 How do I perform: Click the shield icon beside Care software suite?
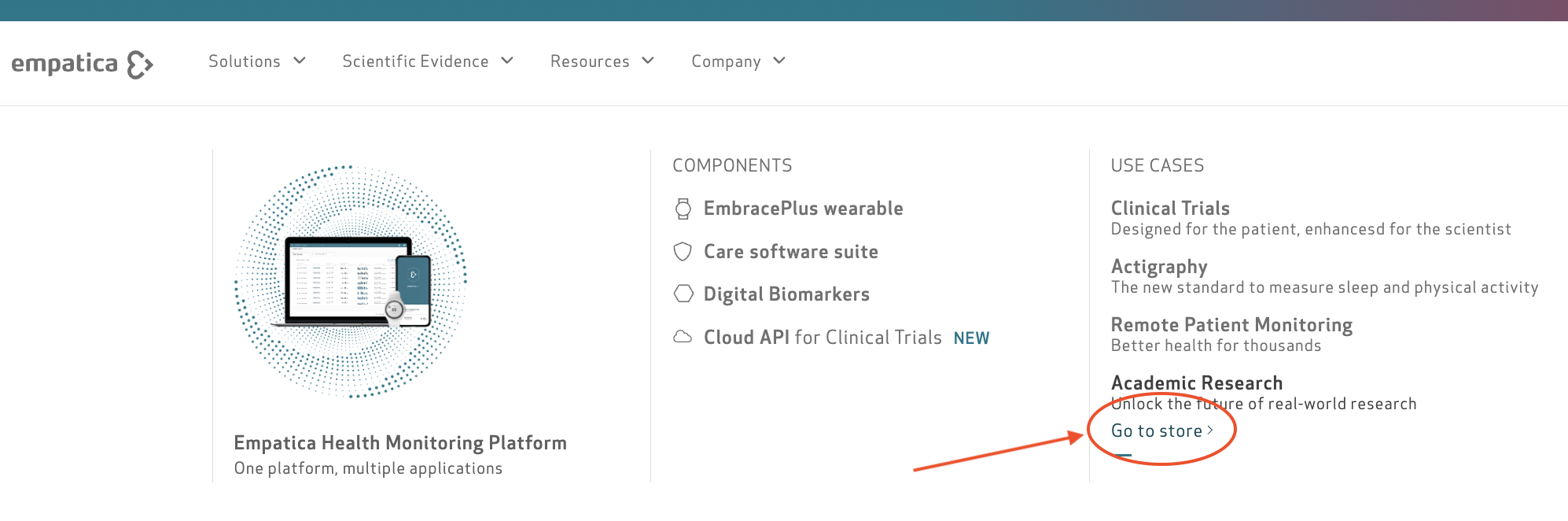point(683,252)
